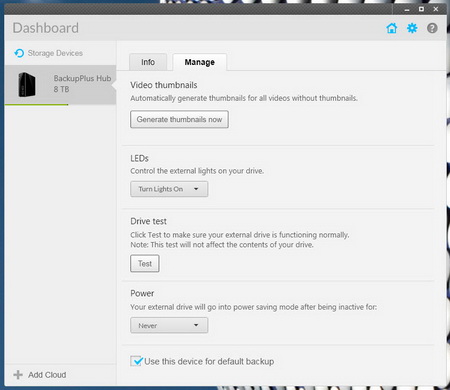
Task: Click the plus icon beside Add Cloud
Action: coord(18,375)
